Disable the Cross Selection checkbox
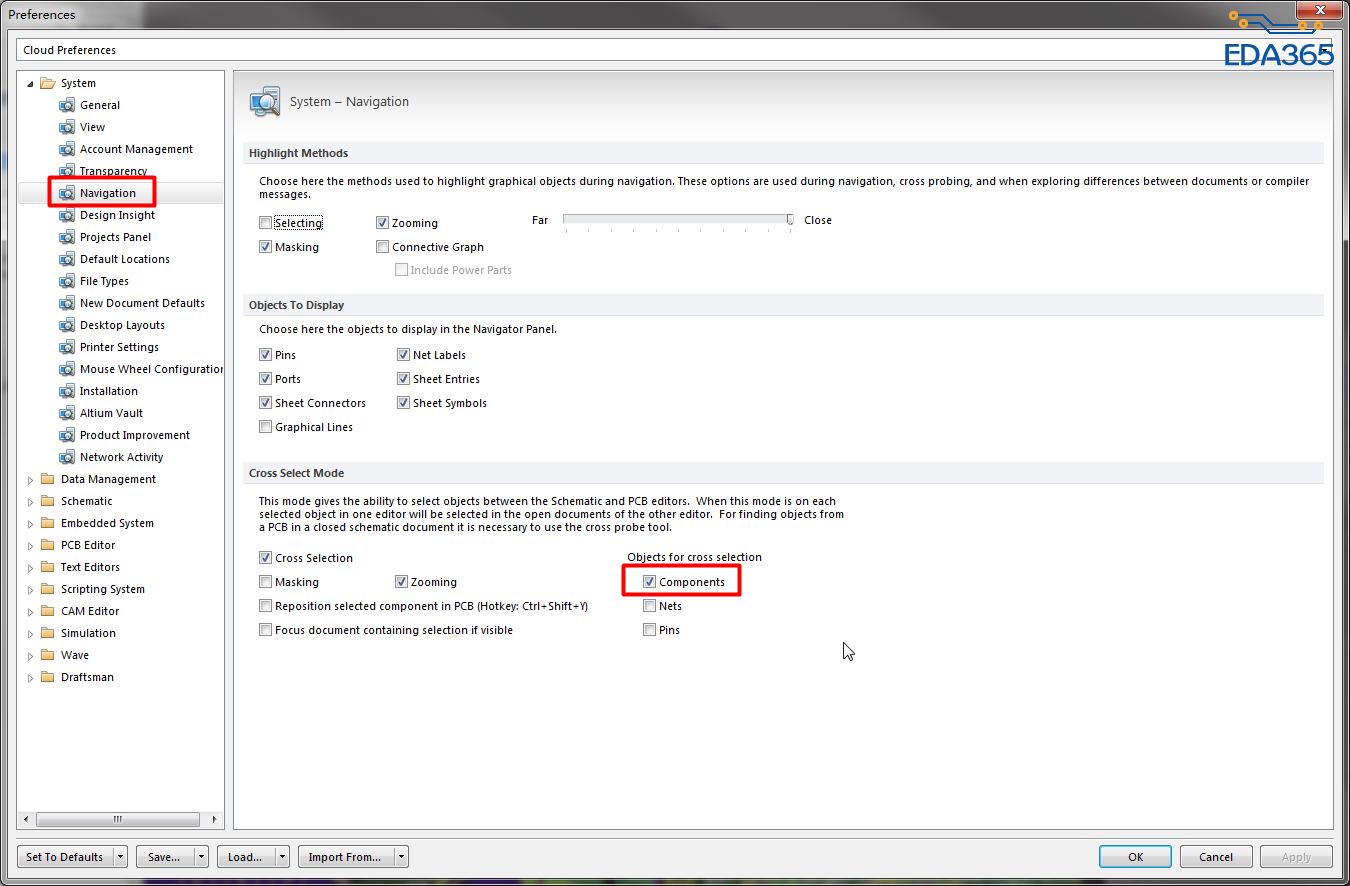1350x886 pixels. [265, 558]
